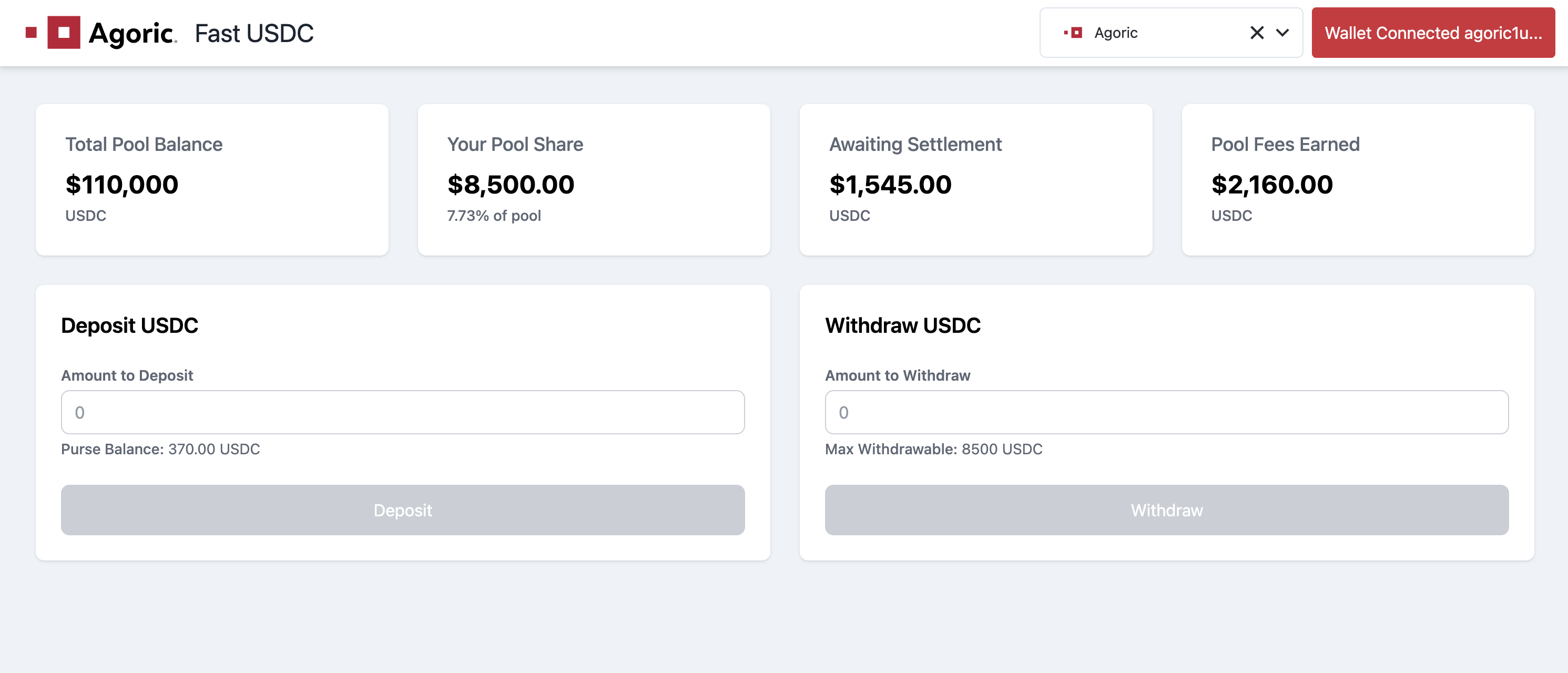Click the Amount to Deposit input field
Screen dimensions: 1568x673
(402, 412)
